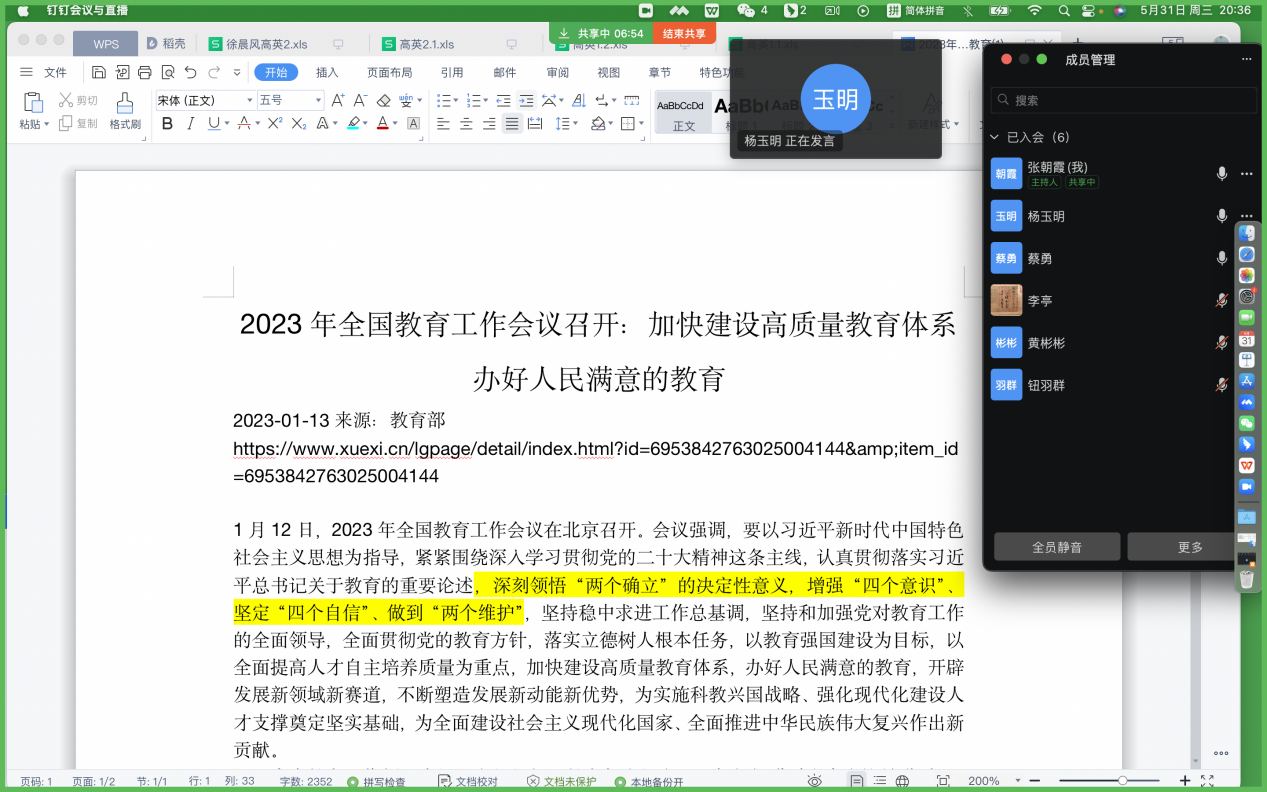The width and height of the screenshot is (1267, 792).
Task: Open the 页面布局 ribbon tab
Action: point(389,72)
